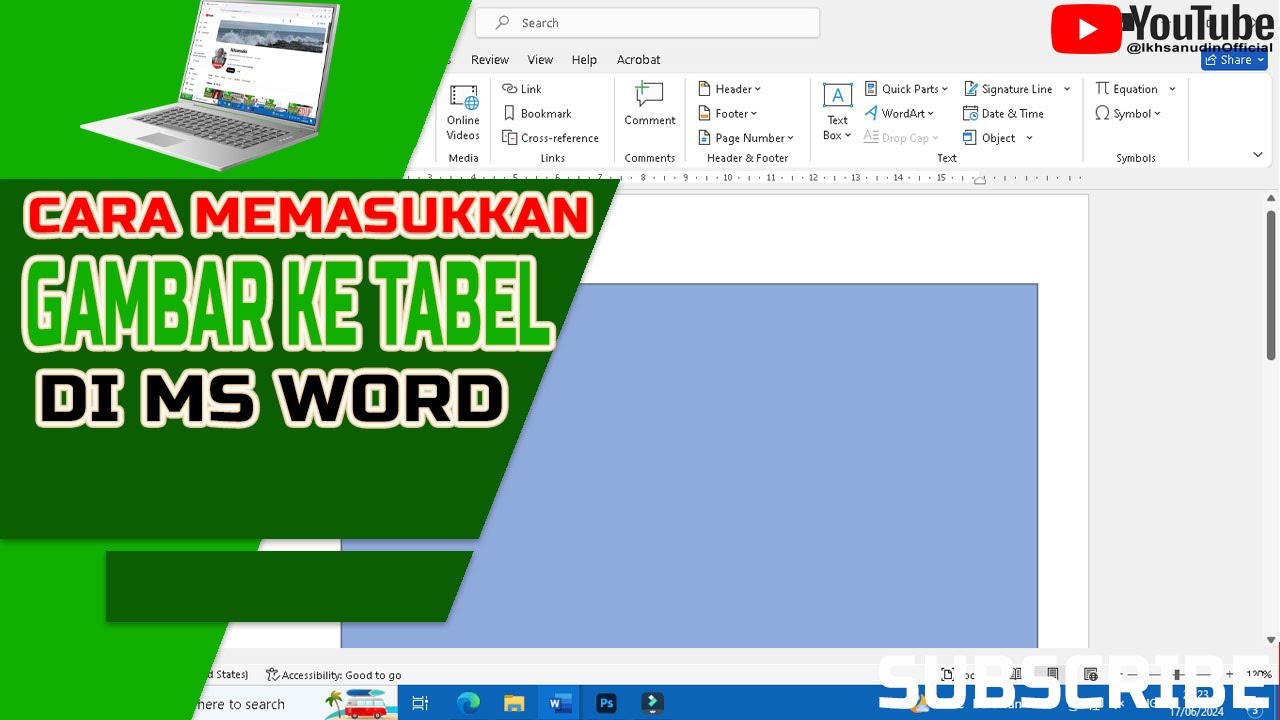Insert an Equation
Image resolution: width=1280 pixels, height=720 pixels.
tap(1127, 89)
